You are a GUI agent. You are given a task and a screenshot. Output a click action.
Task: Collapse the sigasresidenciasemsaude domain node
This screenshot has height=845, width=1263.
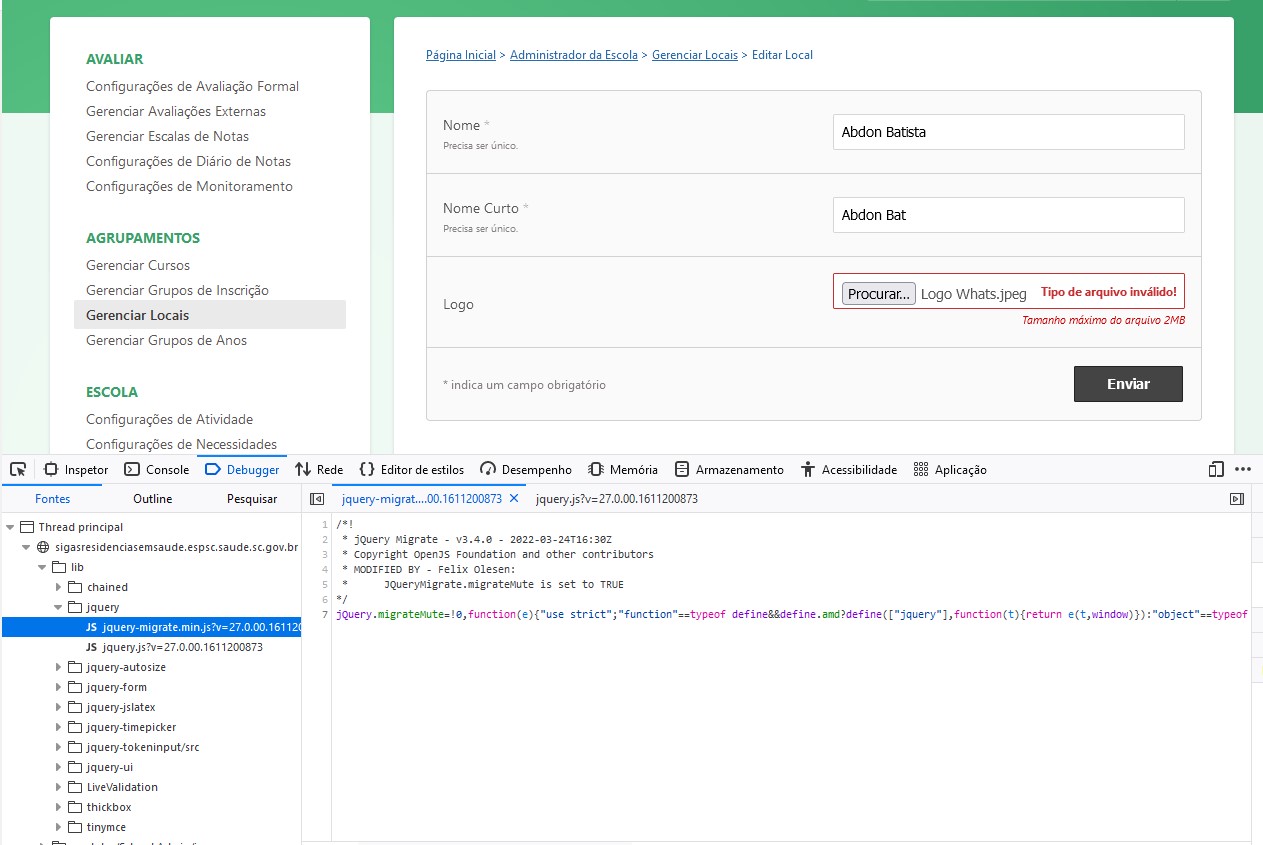coord(26,547)
